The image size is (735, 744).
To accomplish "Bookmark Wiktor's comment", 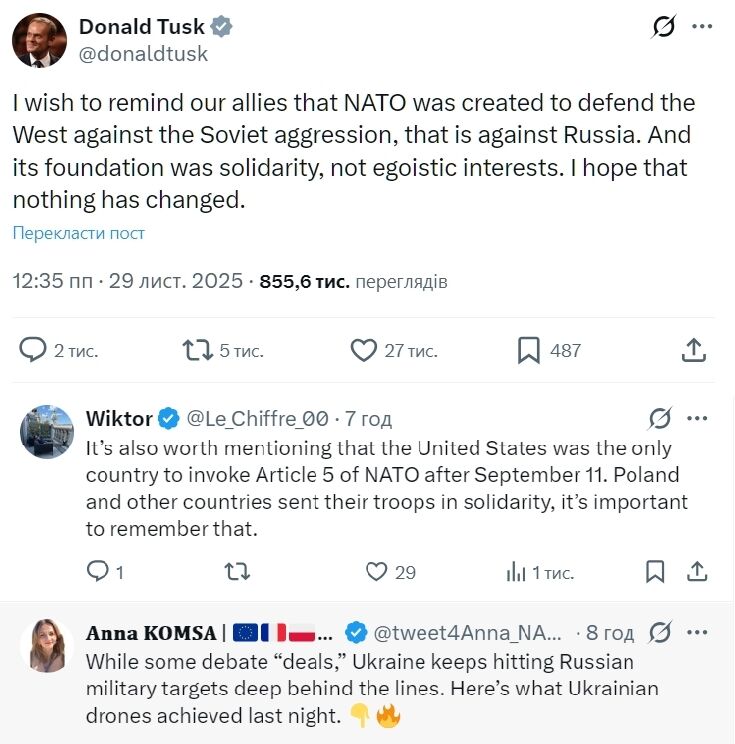I will [x=655, y=572].
